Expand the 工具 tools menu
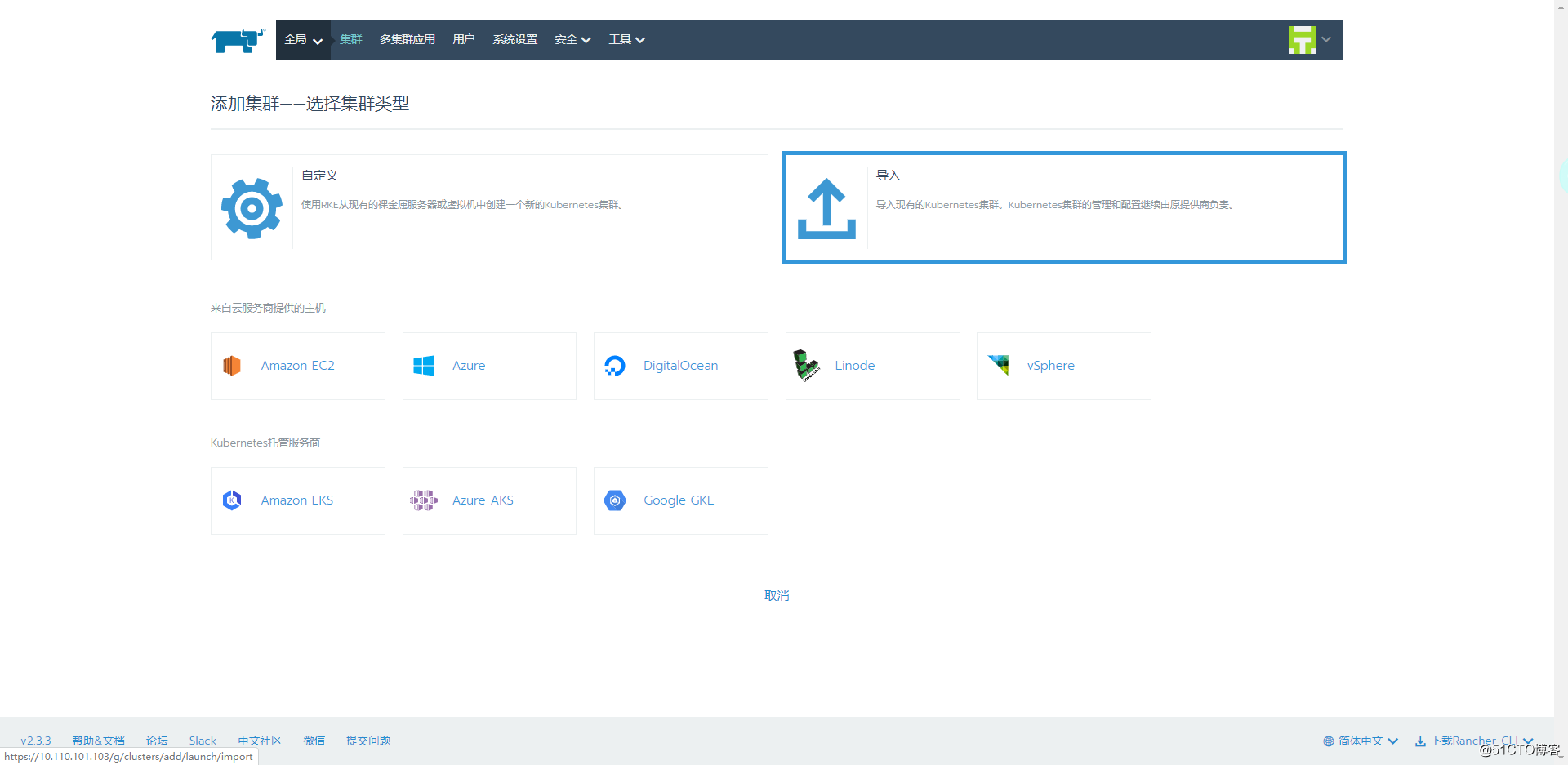The image size is (1568, 765). 626,40
